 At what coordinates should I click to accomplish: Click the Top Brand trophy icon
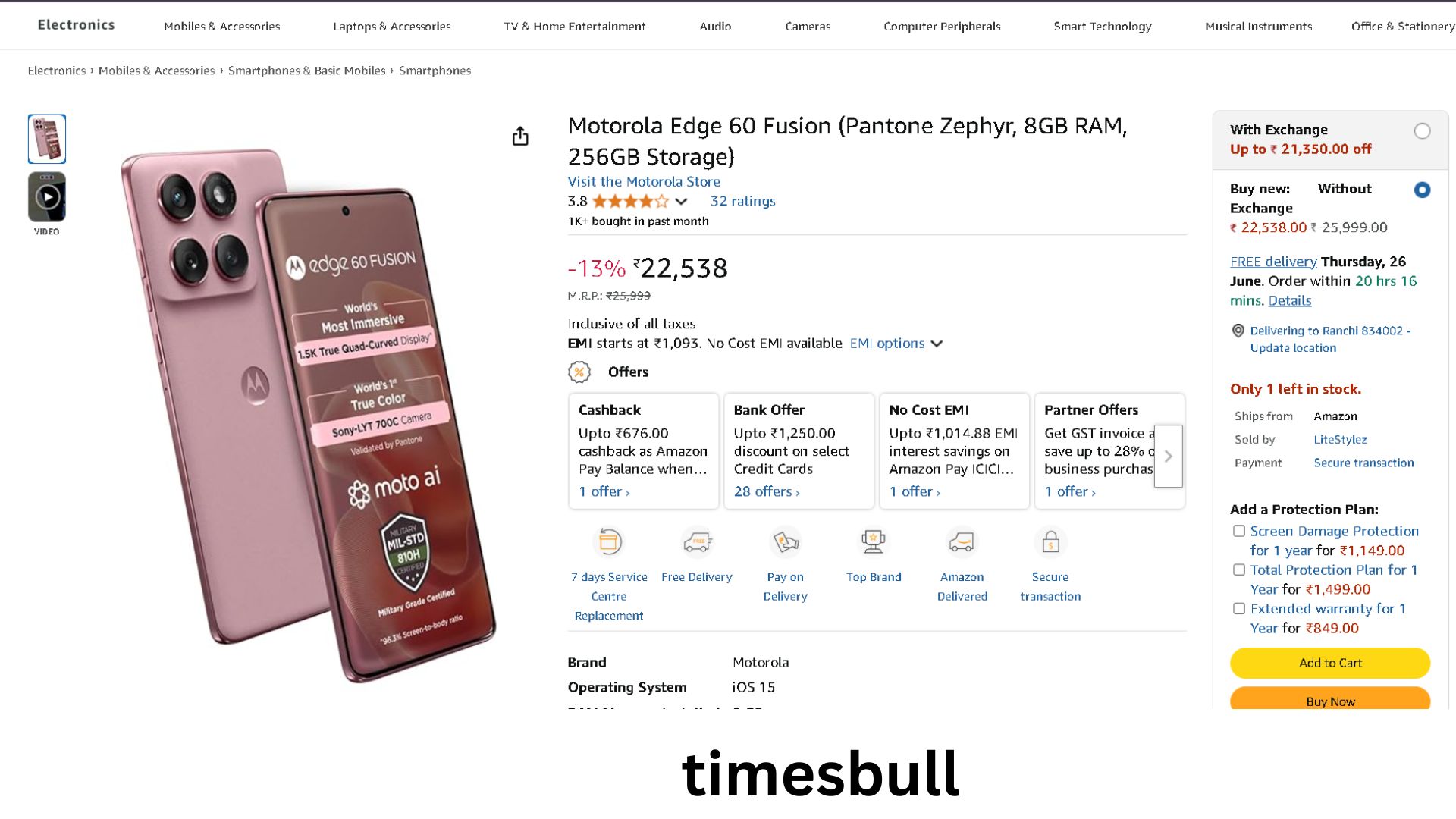874,541
